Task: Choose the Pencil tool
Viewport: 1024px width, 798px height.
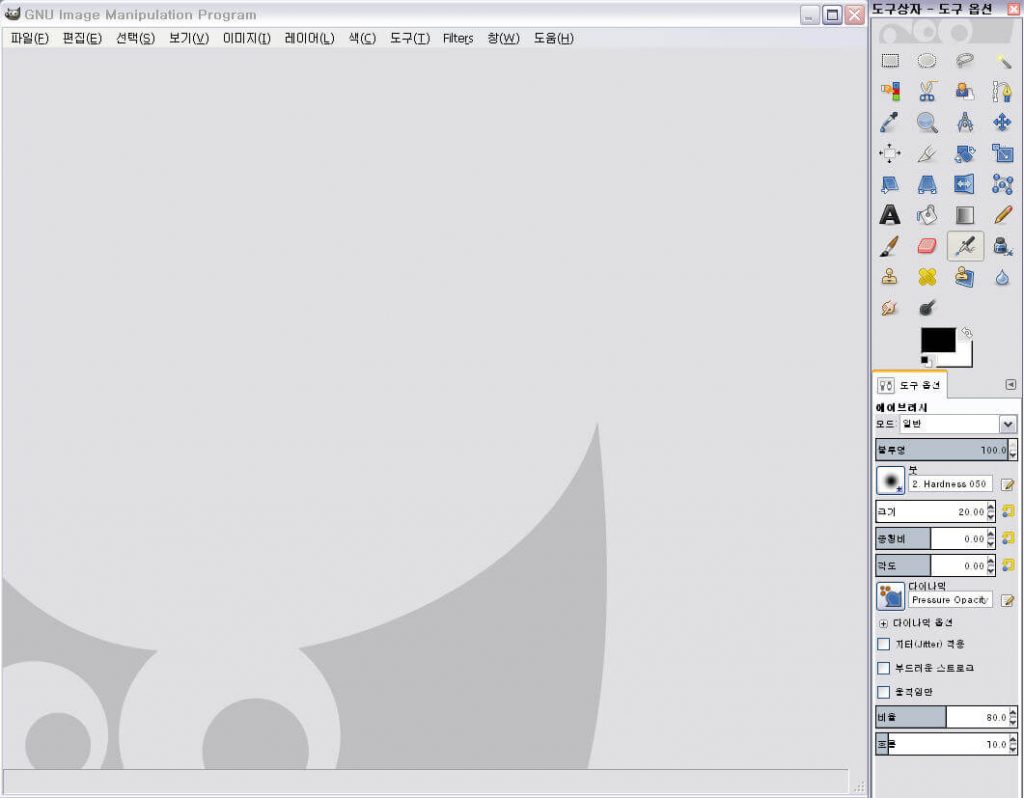Action: [1002, 215]
